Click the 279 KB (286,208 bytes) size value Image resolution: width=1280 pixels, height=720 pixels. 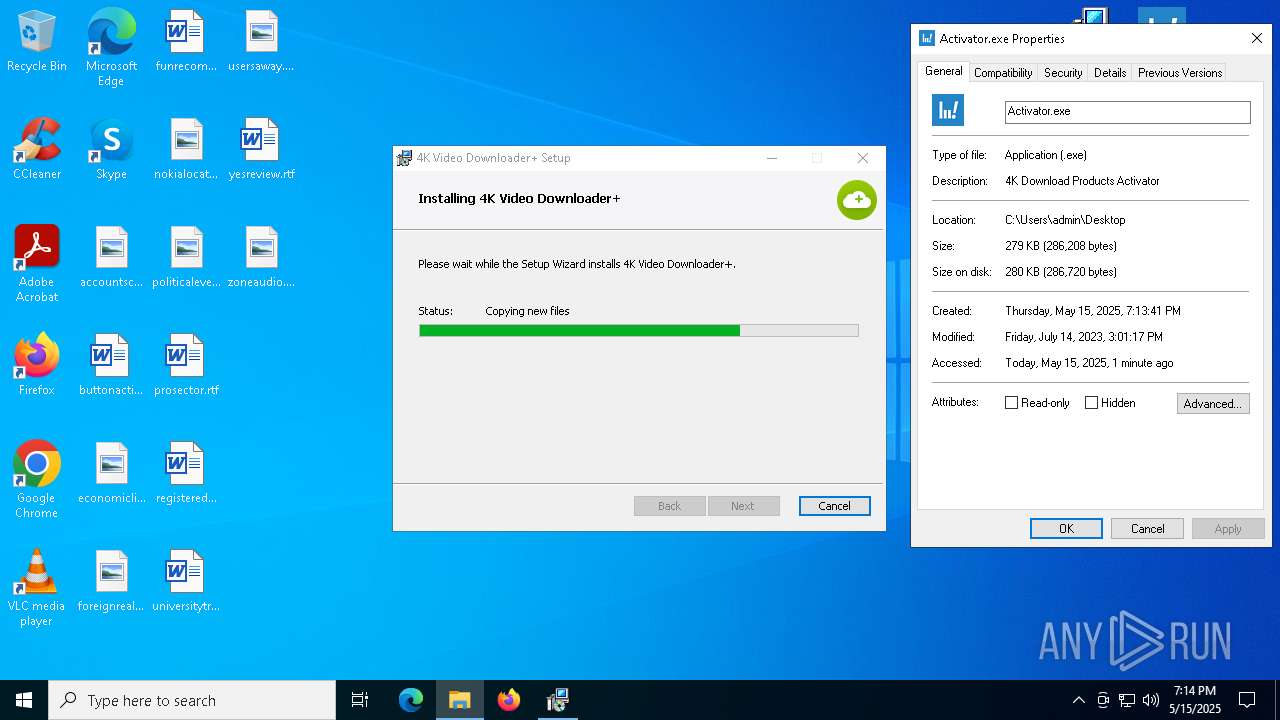pyautogui.click(x=1061, y=246)
